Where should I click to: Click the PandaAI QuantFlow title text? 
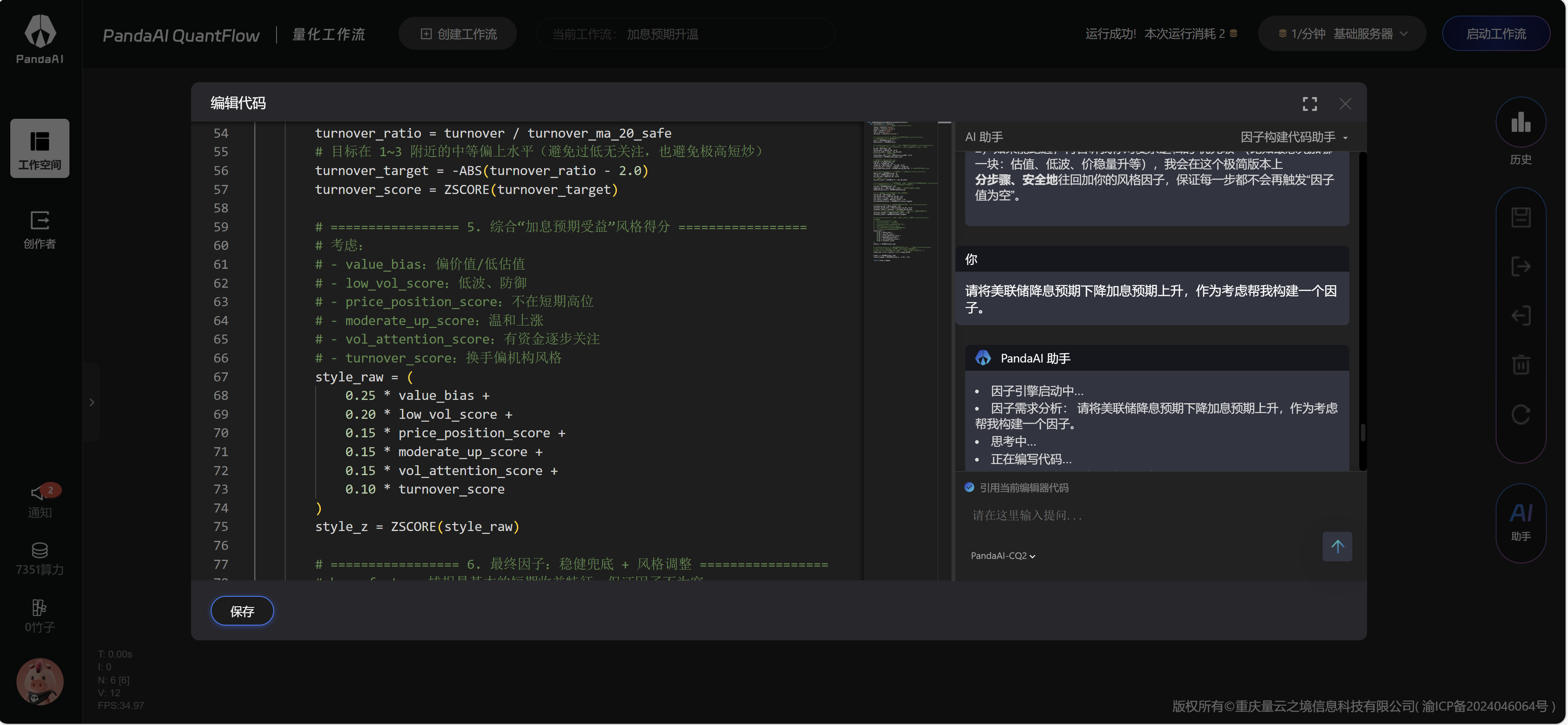(x=181, y=35)
